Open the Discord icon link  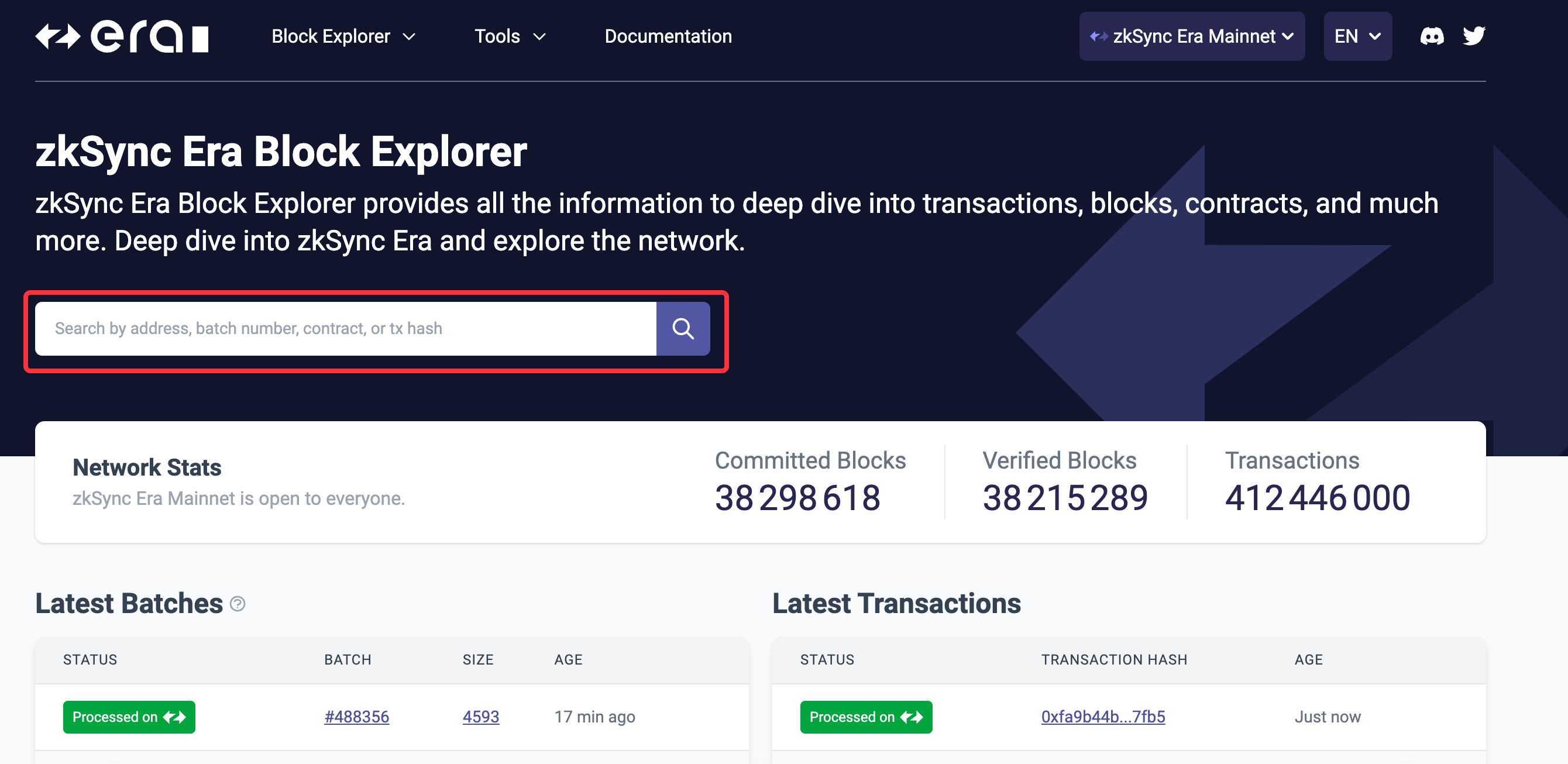pos(1432,36)
